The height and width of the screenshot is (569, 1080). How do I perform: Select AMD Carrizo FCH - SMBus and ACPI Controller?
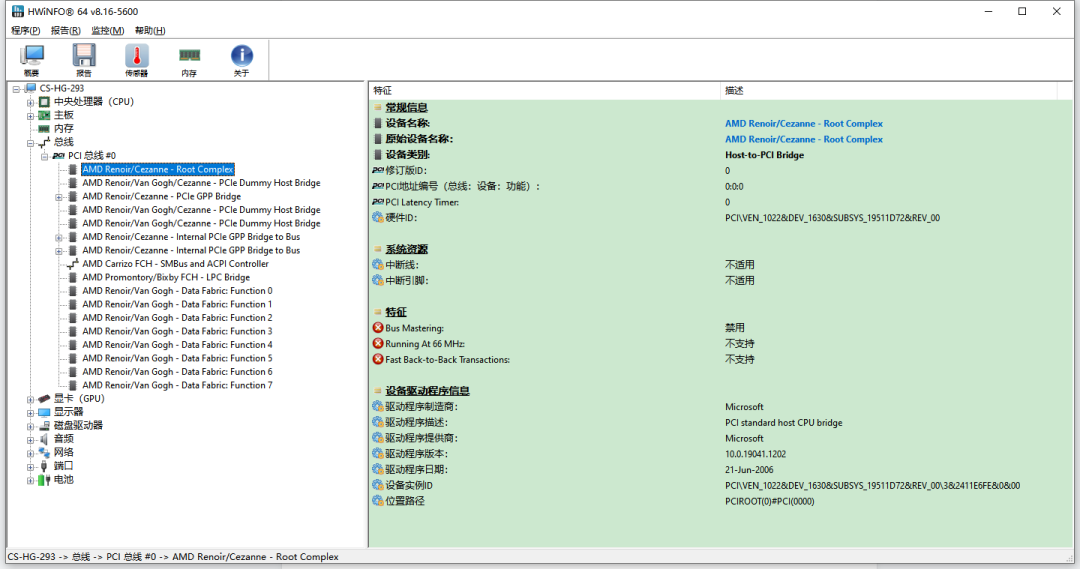pyautogui.click(x=176, y=264)
